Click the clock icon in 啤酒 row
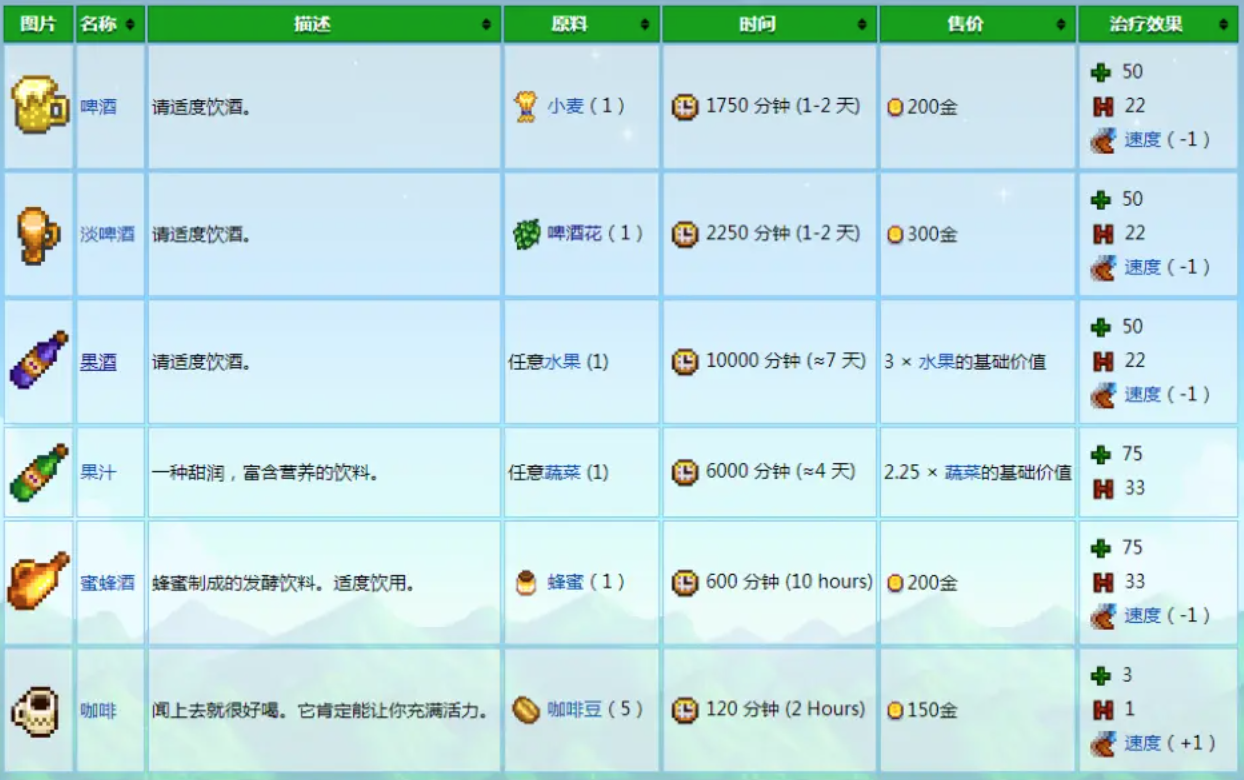The height and width of the screenshot is (780, 1244). click(685, 106)
